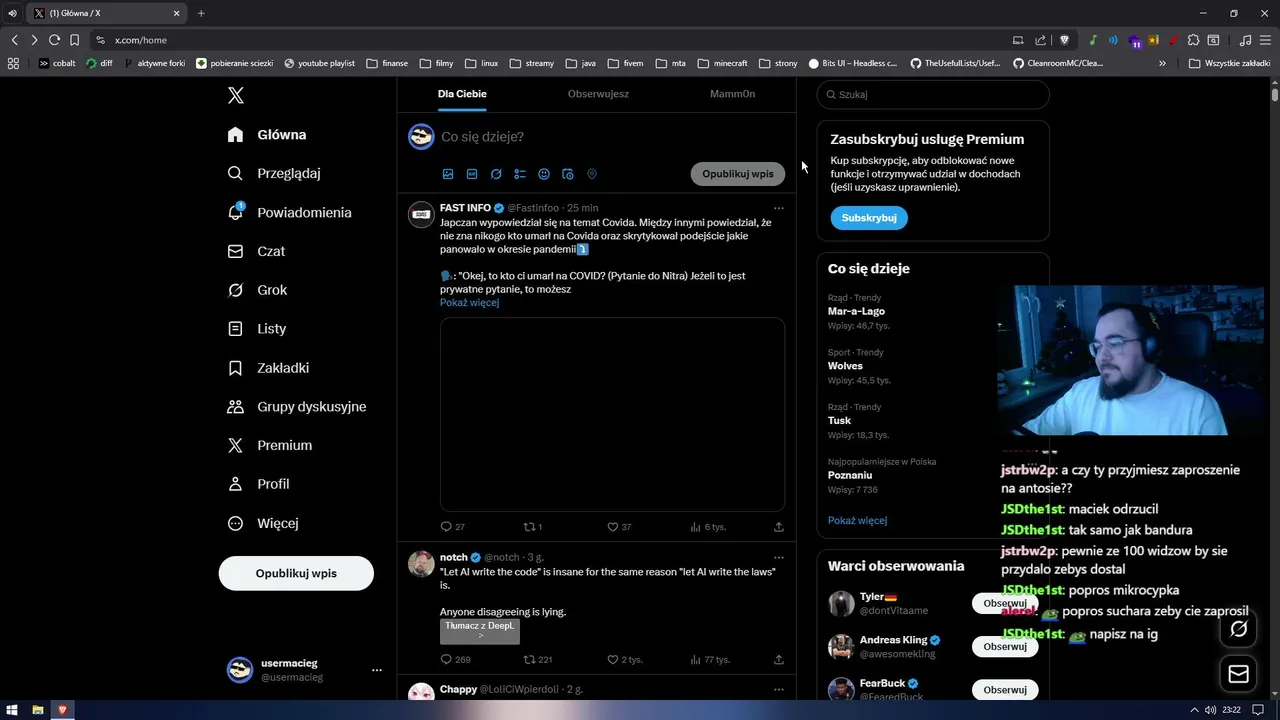Screen dimensions: 1280x720
Task: Click the large Opublikuj wpis sidebar button
Action: pos(296,573)
